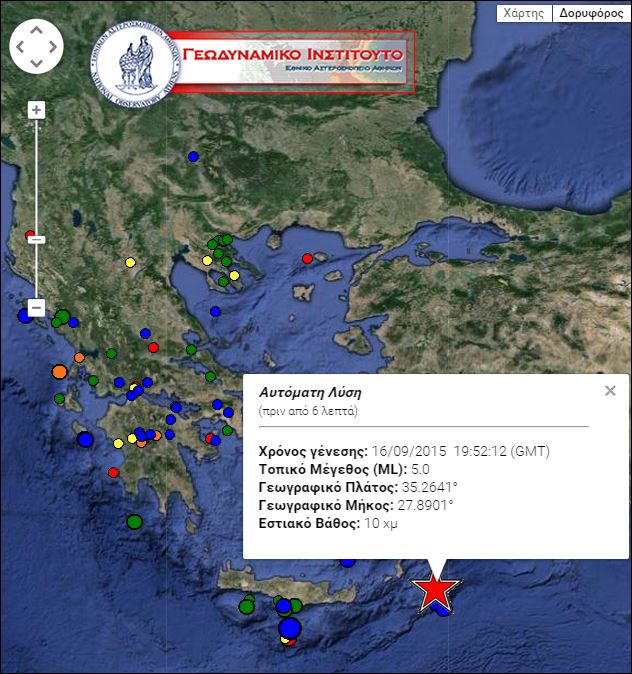This screenshot has width=632, height=674.
Task: Select the blue dot in the north Aegean sea
Action: [x=215, y=311]
